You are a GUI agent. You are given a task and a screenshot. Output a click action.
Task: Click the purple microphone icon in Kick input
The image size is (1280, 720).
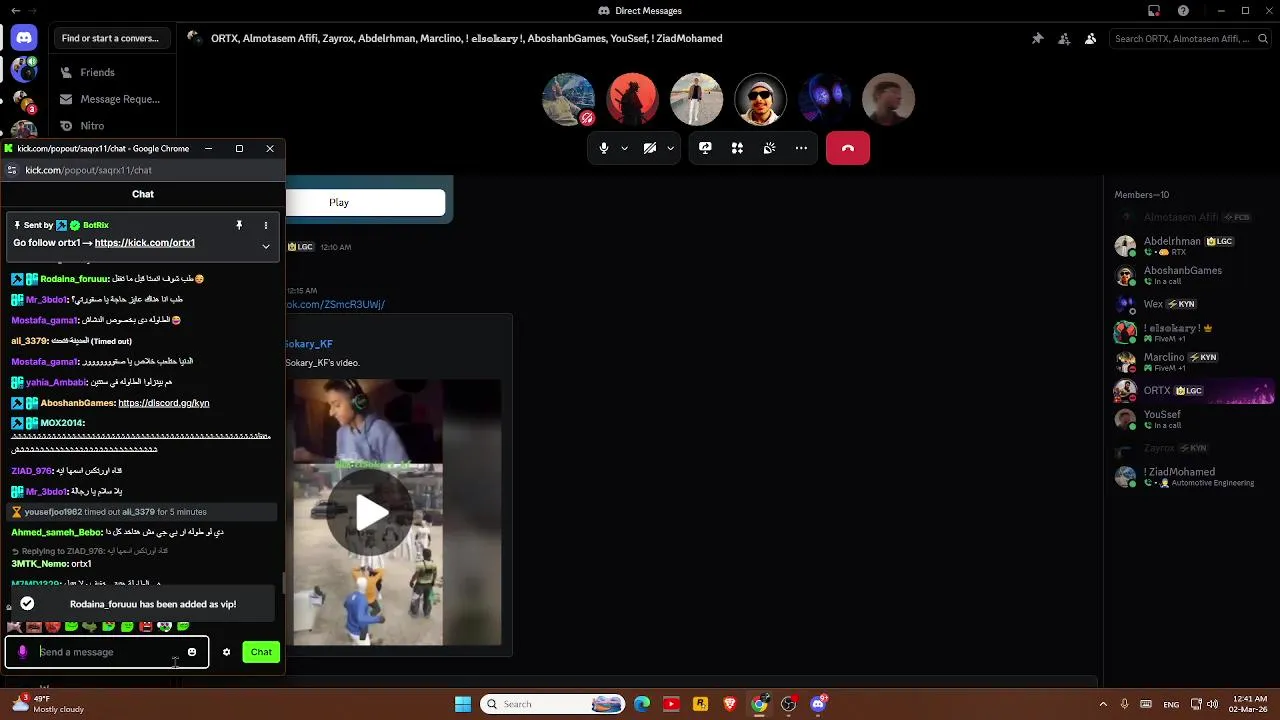coord(22,652)
